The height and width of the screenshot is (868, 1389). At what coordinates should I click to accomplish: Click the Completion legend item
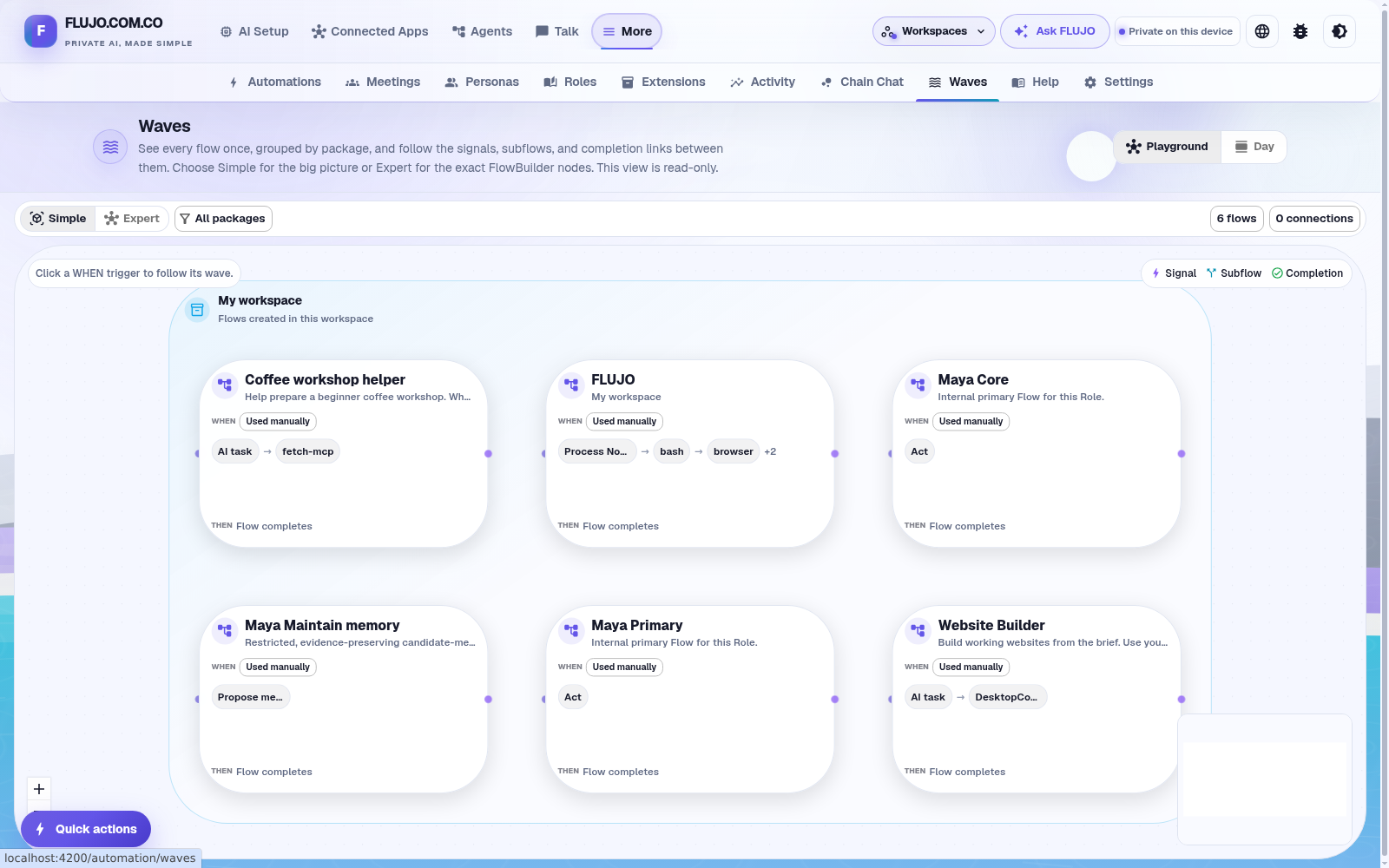coord(1307,273)
